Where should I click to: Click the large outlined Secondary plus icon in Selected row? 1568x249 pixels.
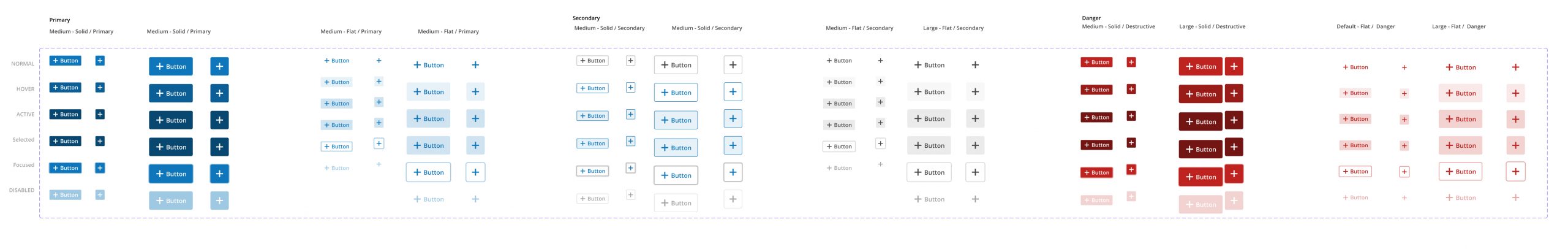click(x=733, y=145)
